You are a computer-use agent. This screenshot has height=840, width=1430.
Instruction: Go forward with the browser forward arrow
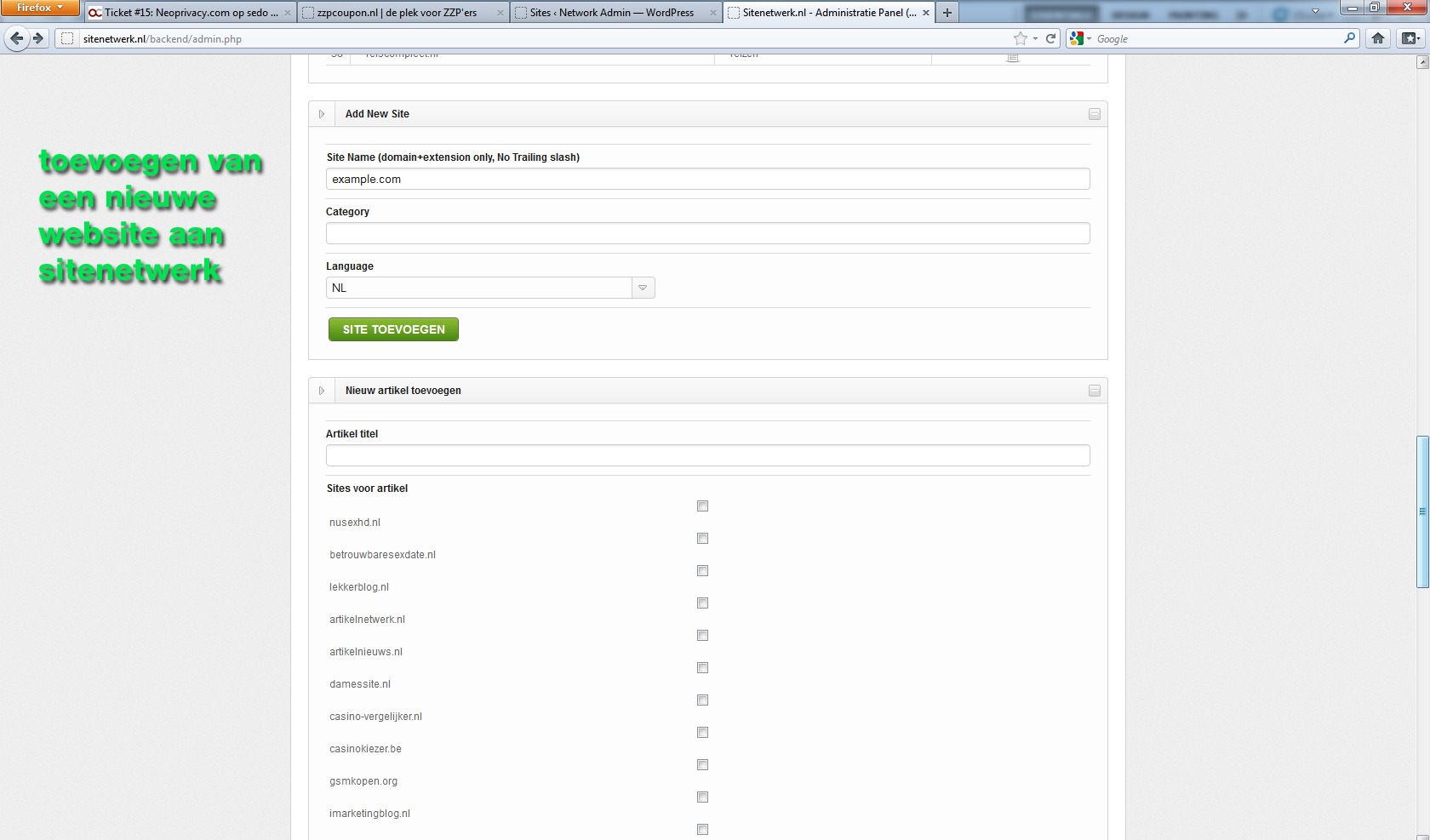[38, 38]
